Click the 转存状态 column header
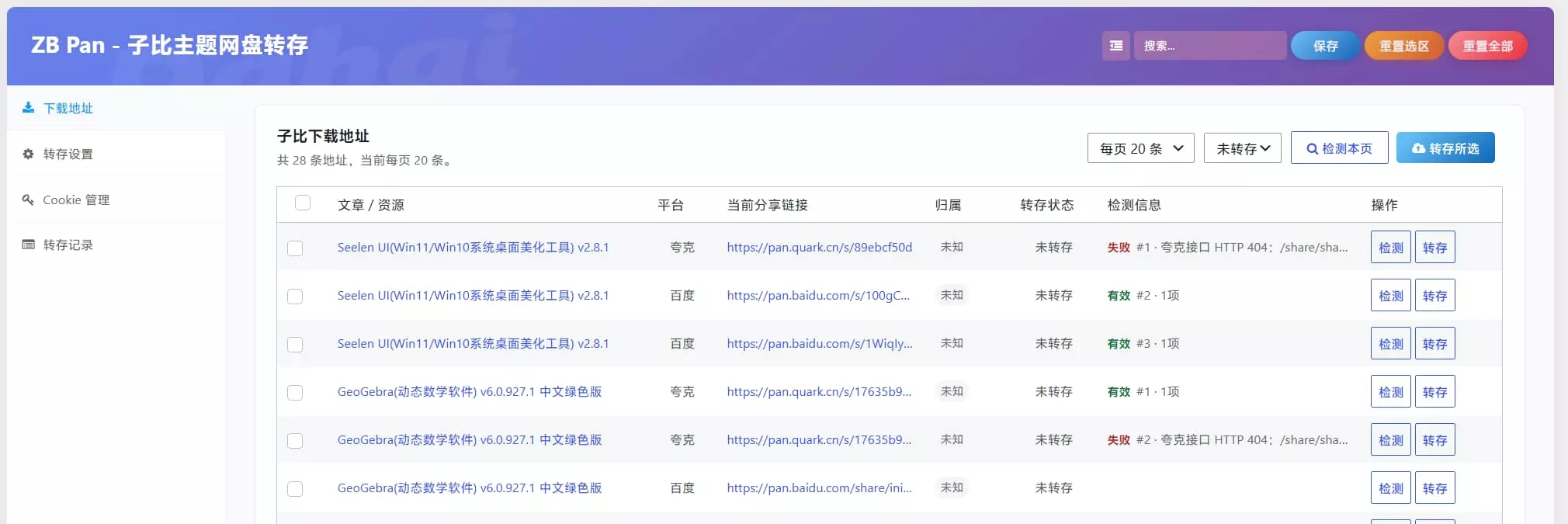Image resolution: width=1568 pixels, height=524 pixels. [1046, 205]
